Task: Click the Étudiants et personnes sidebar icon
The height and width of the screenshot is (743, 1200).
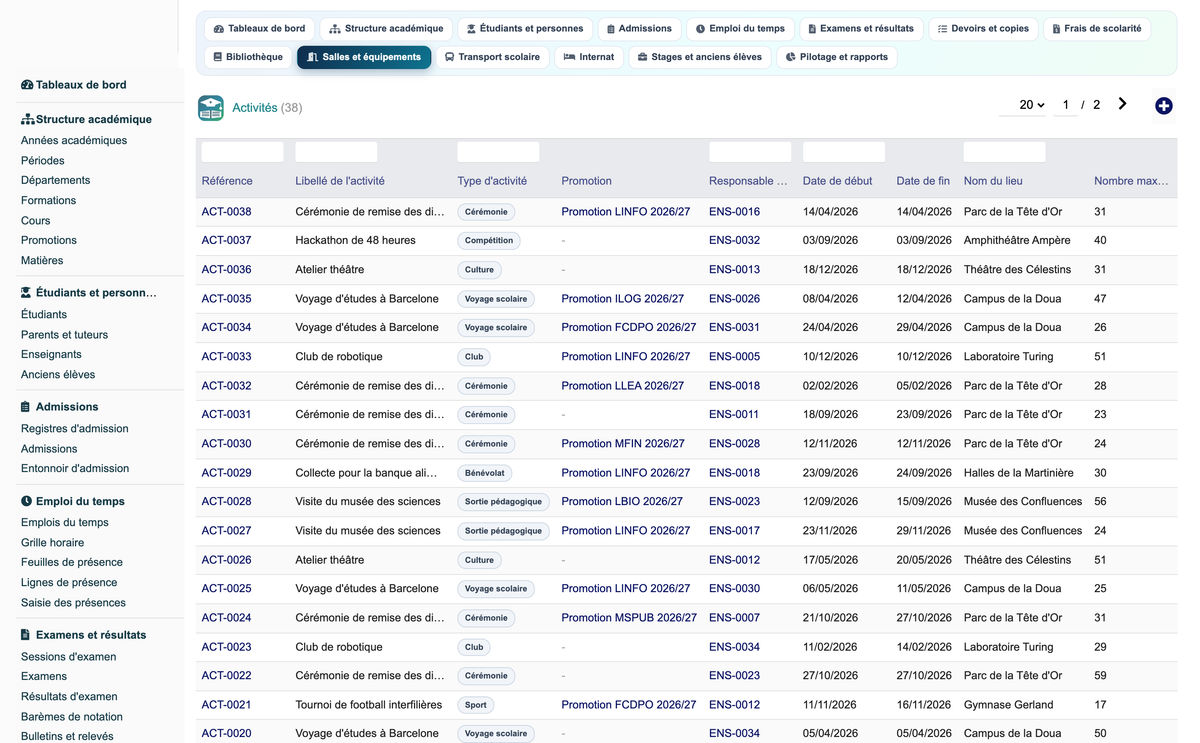Action: pyautogui.click(x=27, y=293)
